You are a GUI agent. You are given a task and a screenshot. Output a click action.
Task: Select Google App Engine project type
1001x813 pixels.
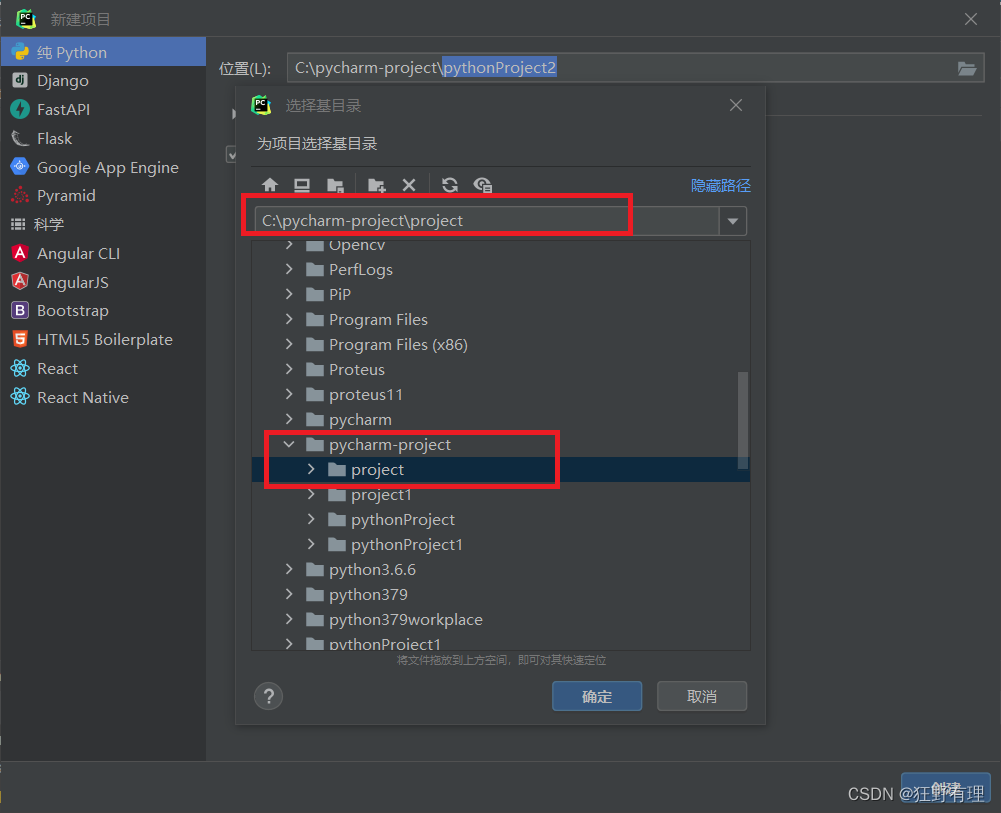[x=103, y=167]
